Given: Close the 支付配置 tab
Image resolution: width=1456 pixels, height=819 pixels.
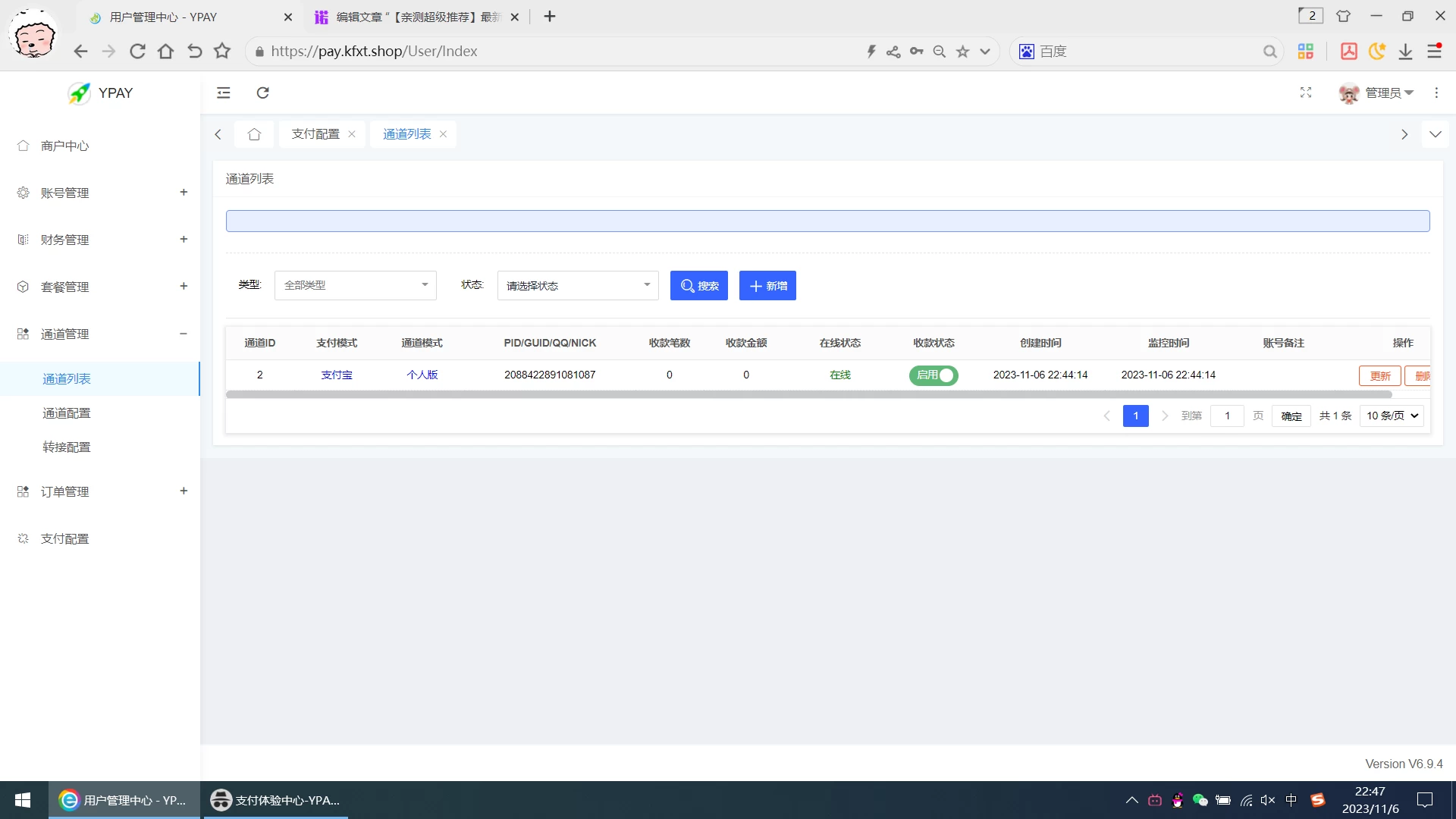Looking at the screenshot, I should [352, 134].
